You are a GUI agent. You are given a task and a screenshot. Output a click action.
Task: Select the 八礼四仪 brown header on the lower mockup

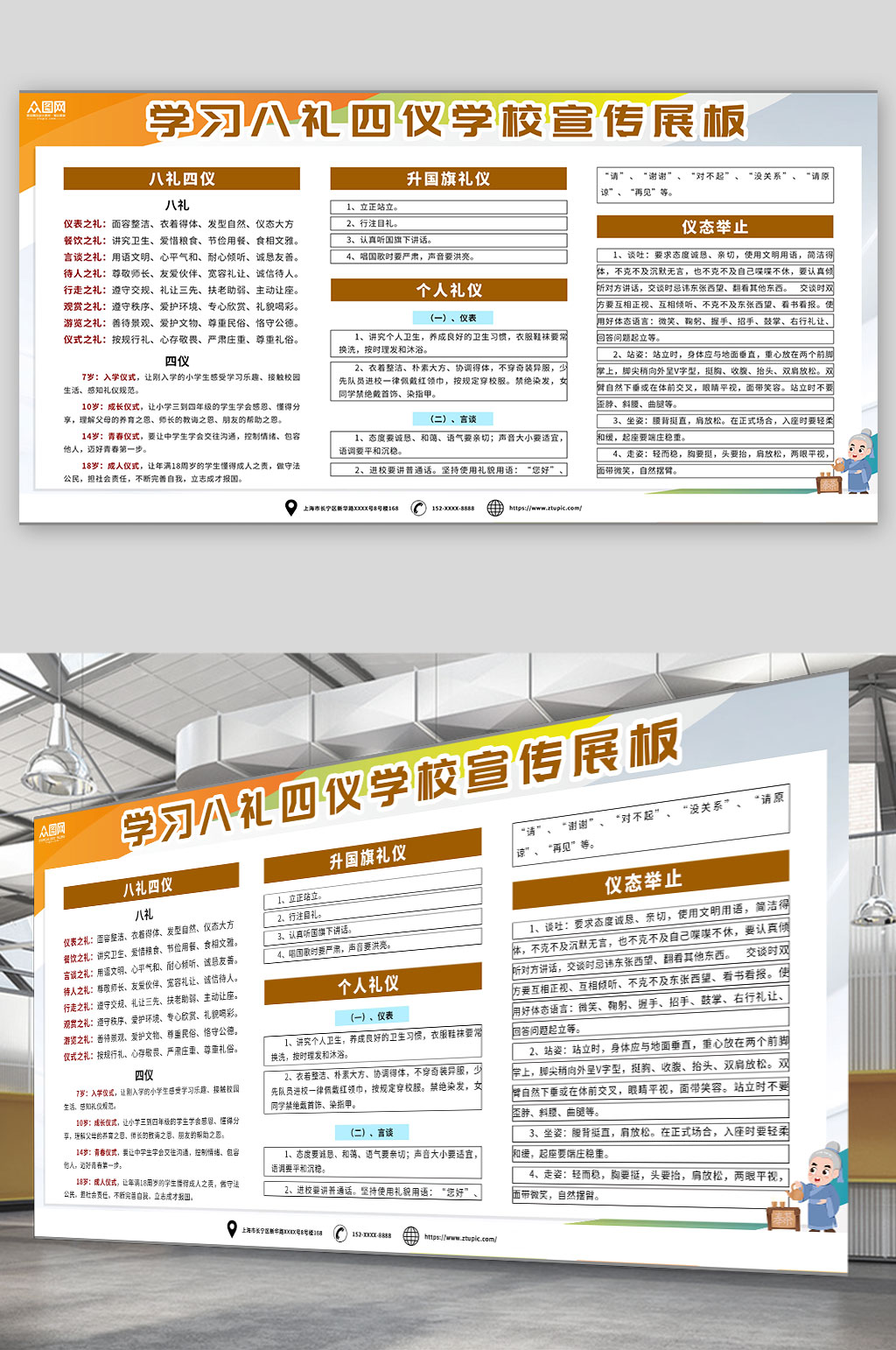[150, 886]
